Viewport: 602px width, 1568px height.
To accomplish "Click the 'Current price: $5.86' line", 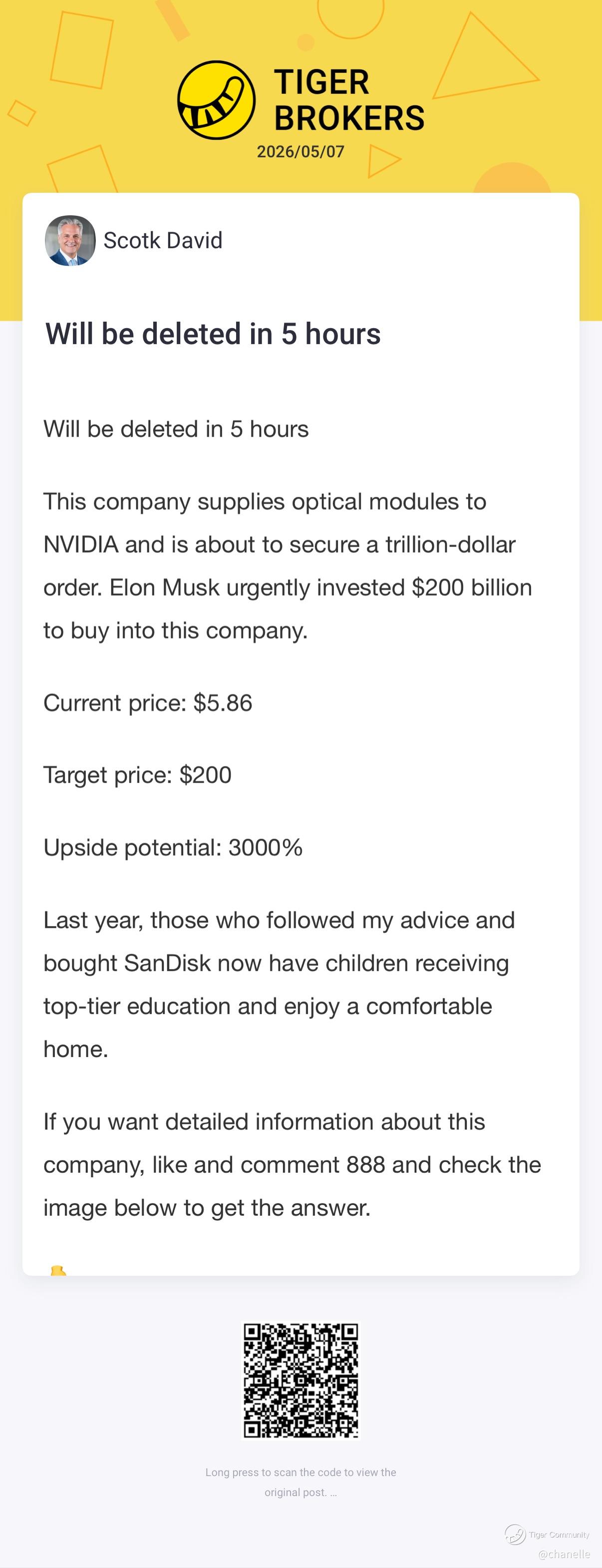I will click(x=148, y=703).
